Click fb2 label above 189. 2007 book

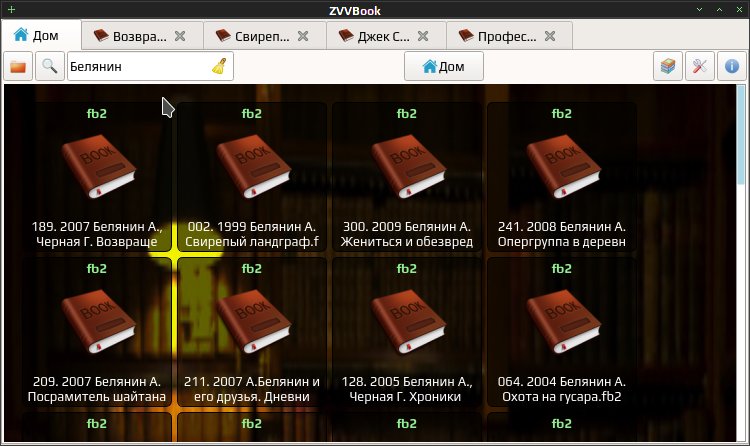click(97, 113)
